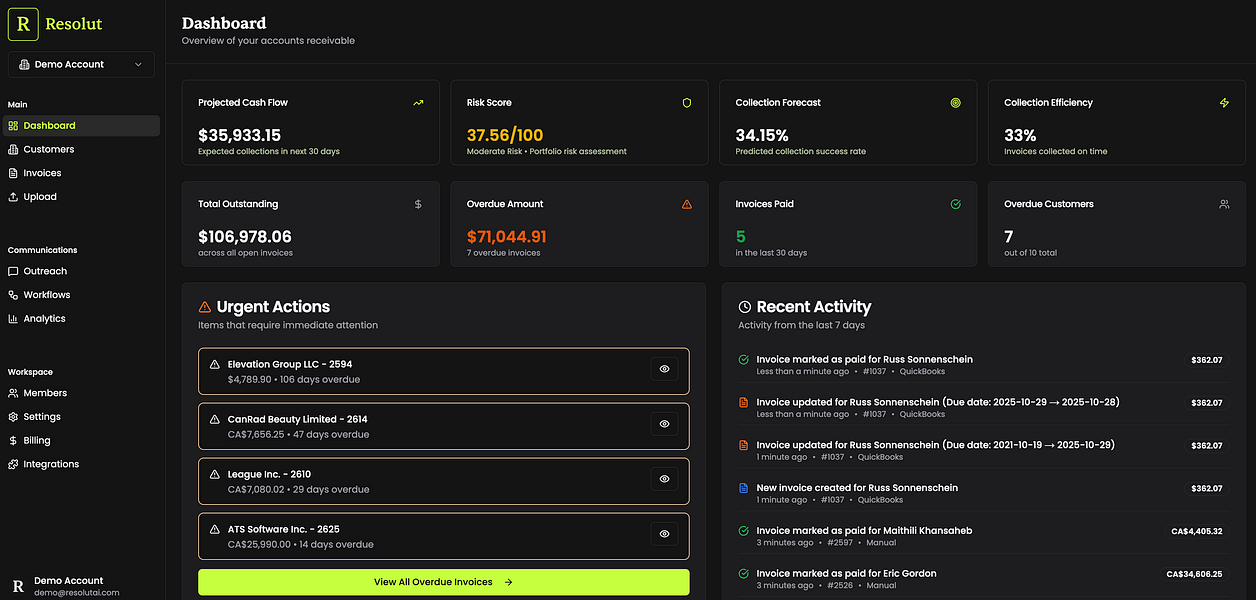Click the Invoices Paid checkmark icon
The image size is (1256, 600).
pyautogui.click(x=955, y=204)
